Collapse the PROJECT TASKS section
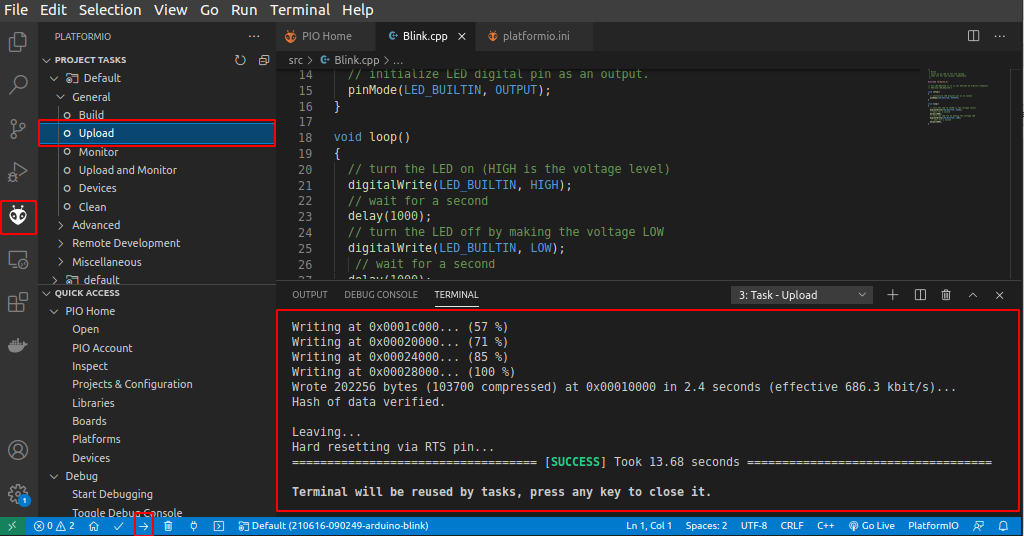 coord(46,60)
